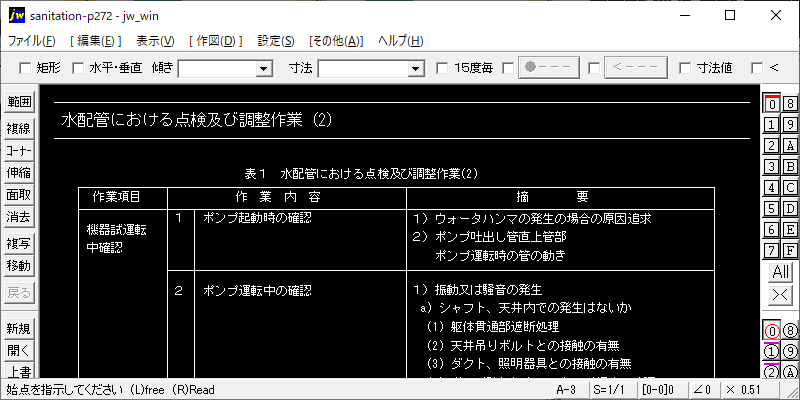Click the 複写 copy tool button

pos(18,244)
